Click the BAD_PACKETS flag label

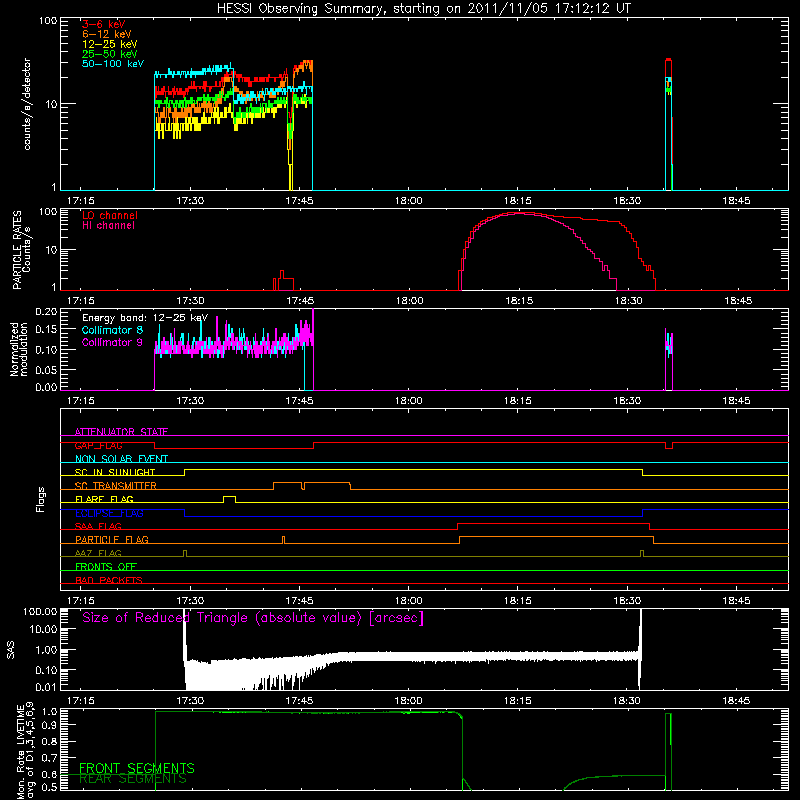pos(109,580)
